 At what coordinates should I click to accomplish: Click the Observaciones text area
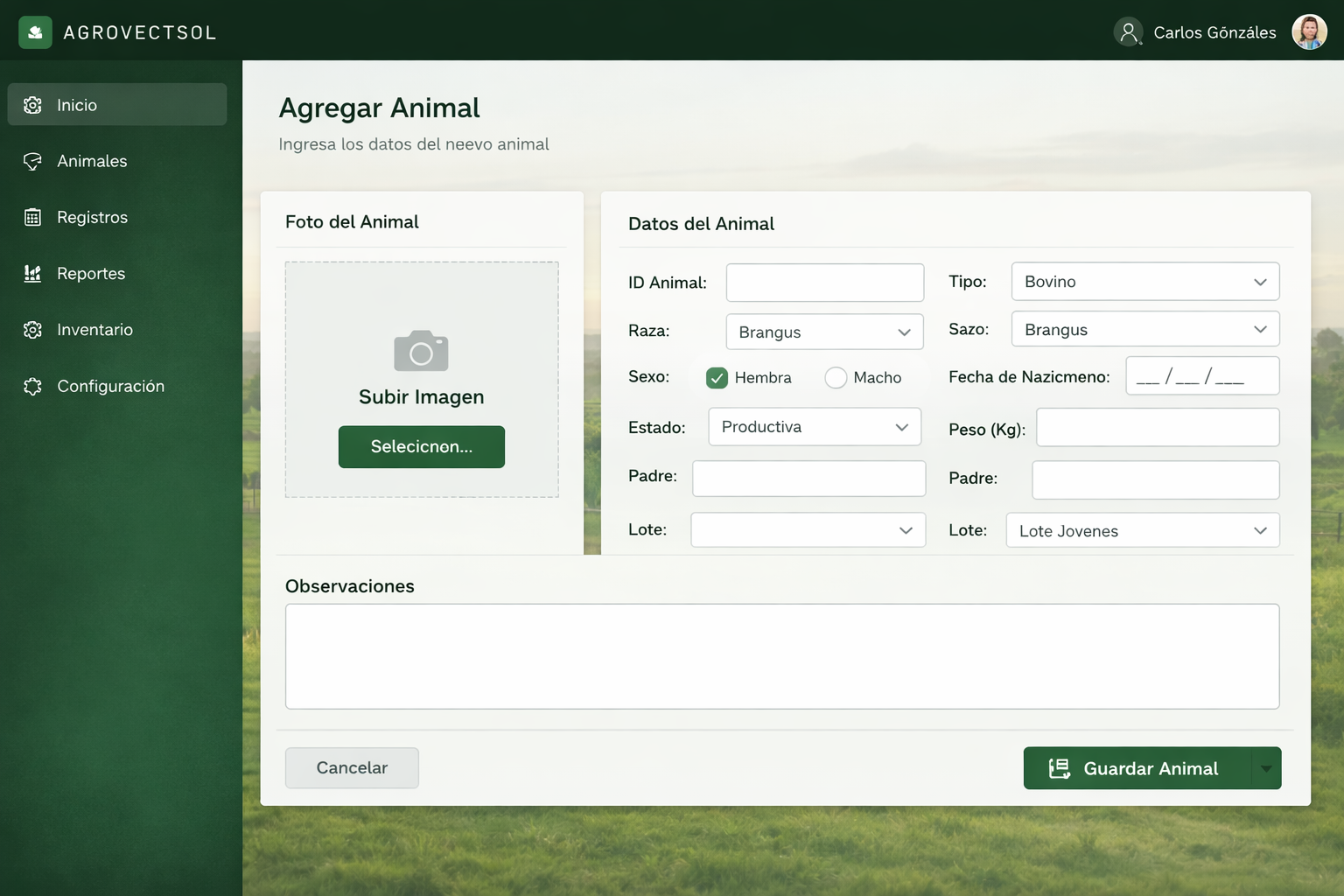[x=782, y=656]
